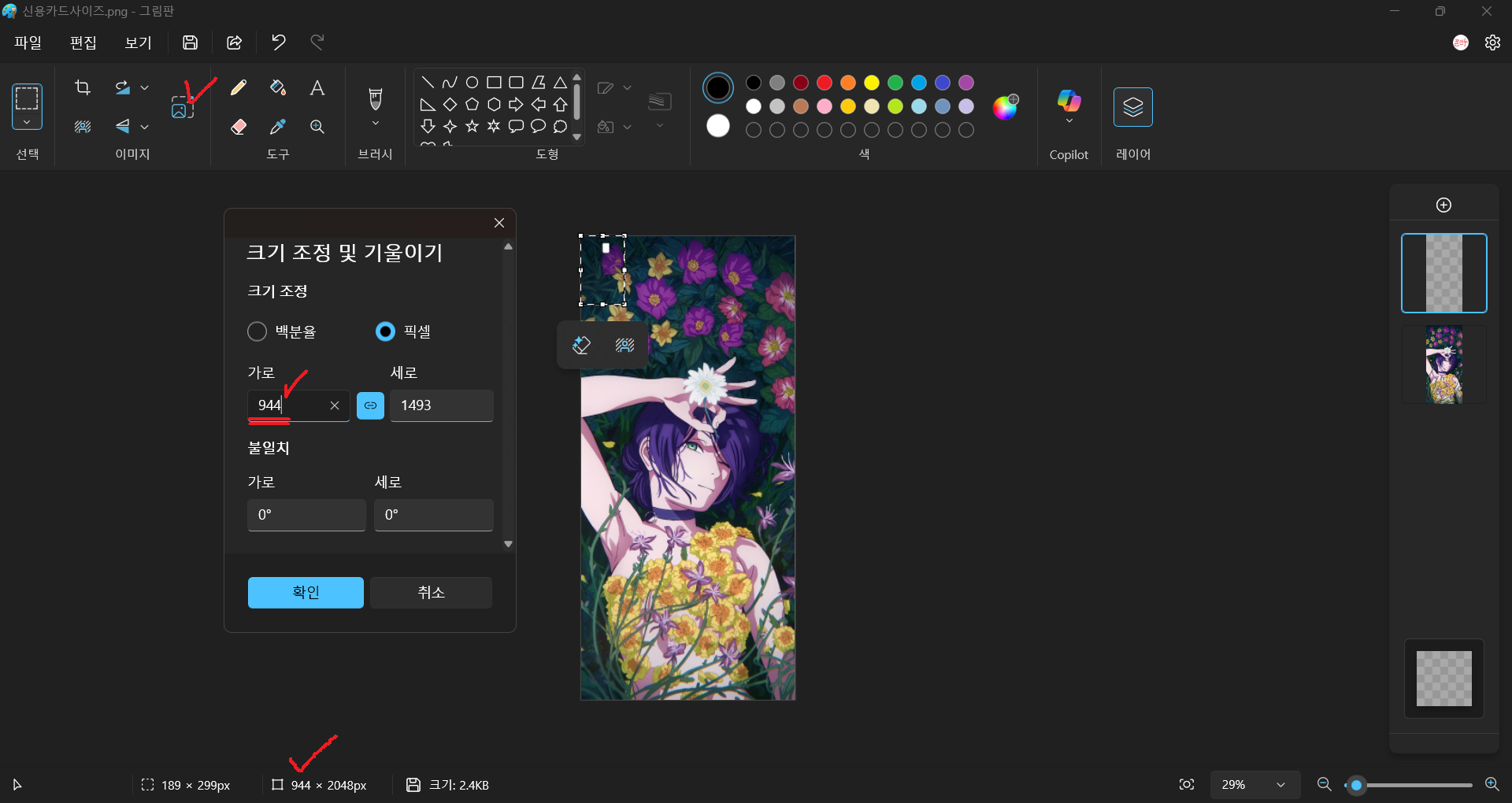The height and width of the screenshot is (803, 1512).
Task: Toggle the aspect ratio link button
Action: pos(370,405)
